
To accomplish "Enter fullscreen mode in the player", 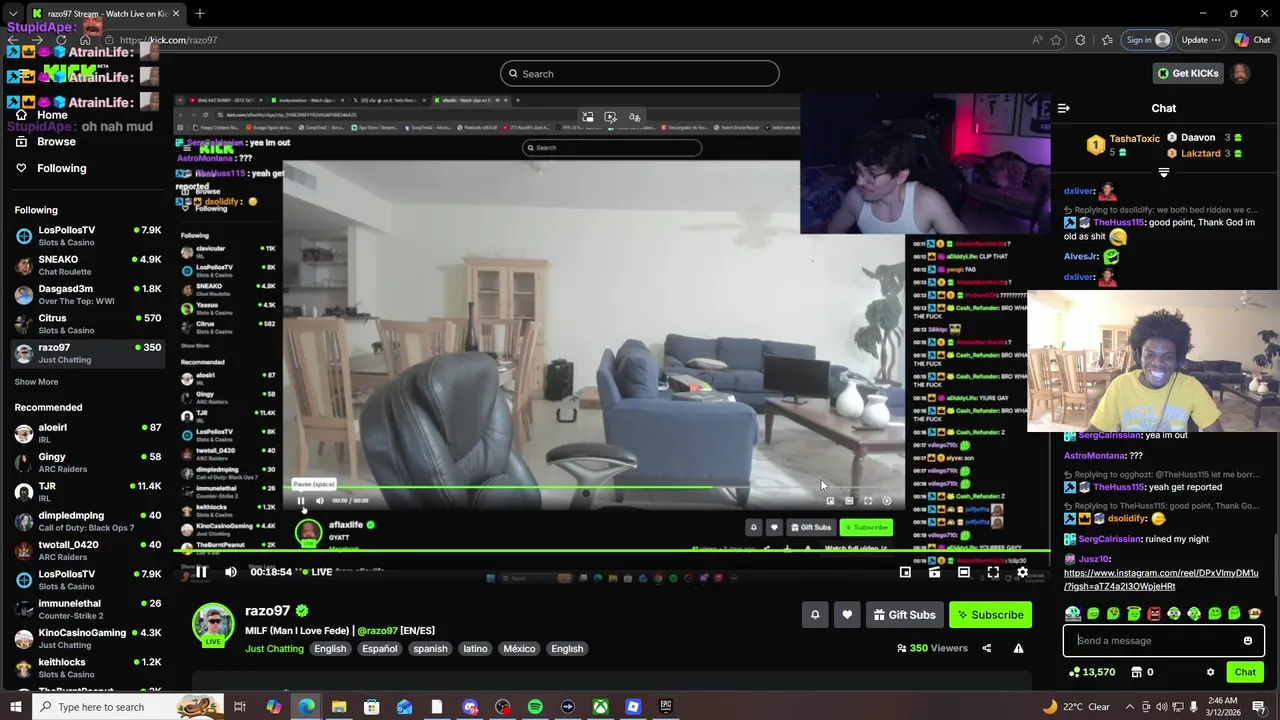I will (x=993, y=572).
